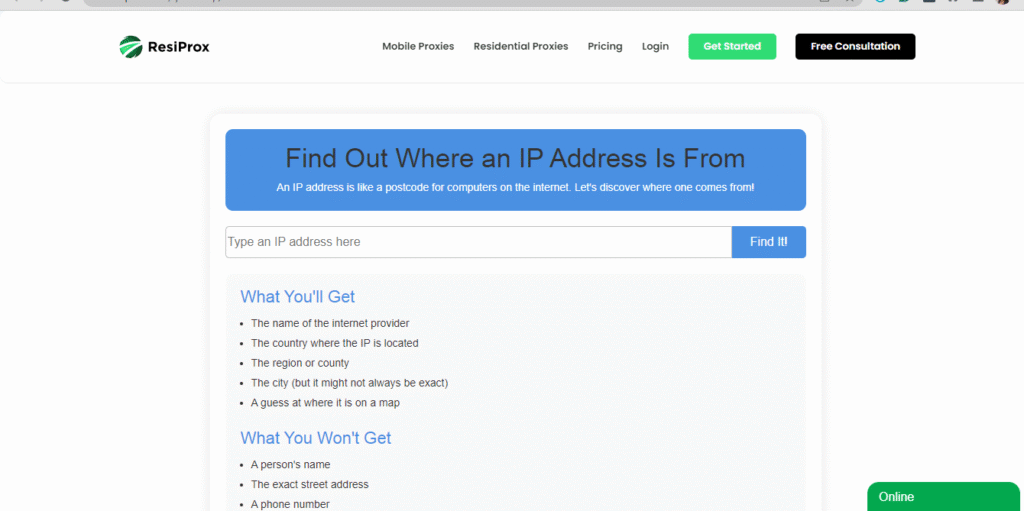Screen dimensions: 1024x511
Task: Click the Login link in header
Action: coord(655,46)
